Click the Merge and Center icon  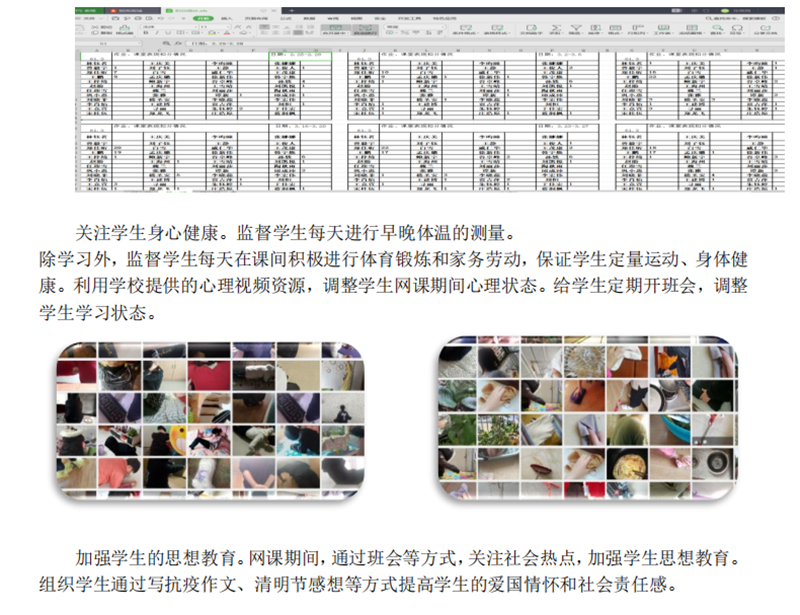coord(333,29)
